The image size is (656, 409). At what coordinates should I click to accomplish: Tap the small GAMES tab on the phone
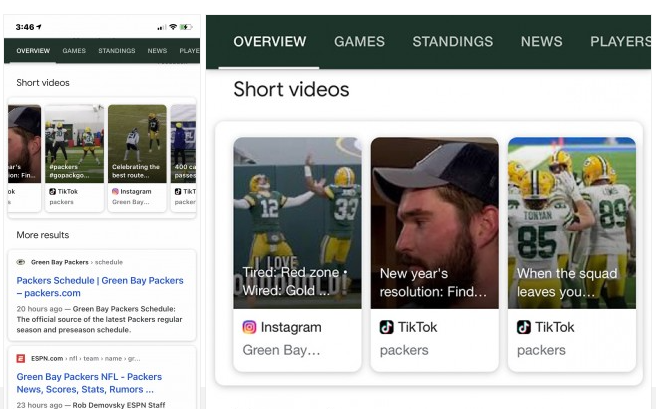click(x=74, y=50)
